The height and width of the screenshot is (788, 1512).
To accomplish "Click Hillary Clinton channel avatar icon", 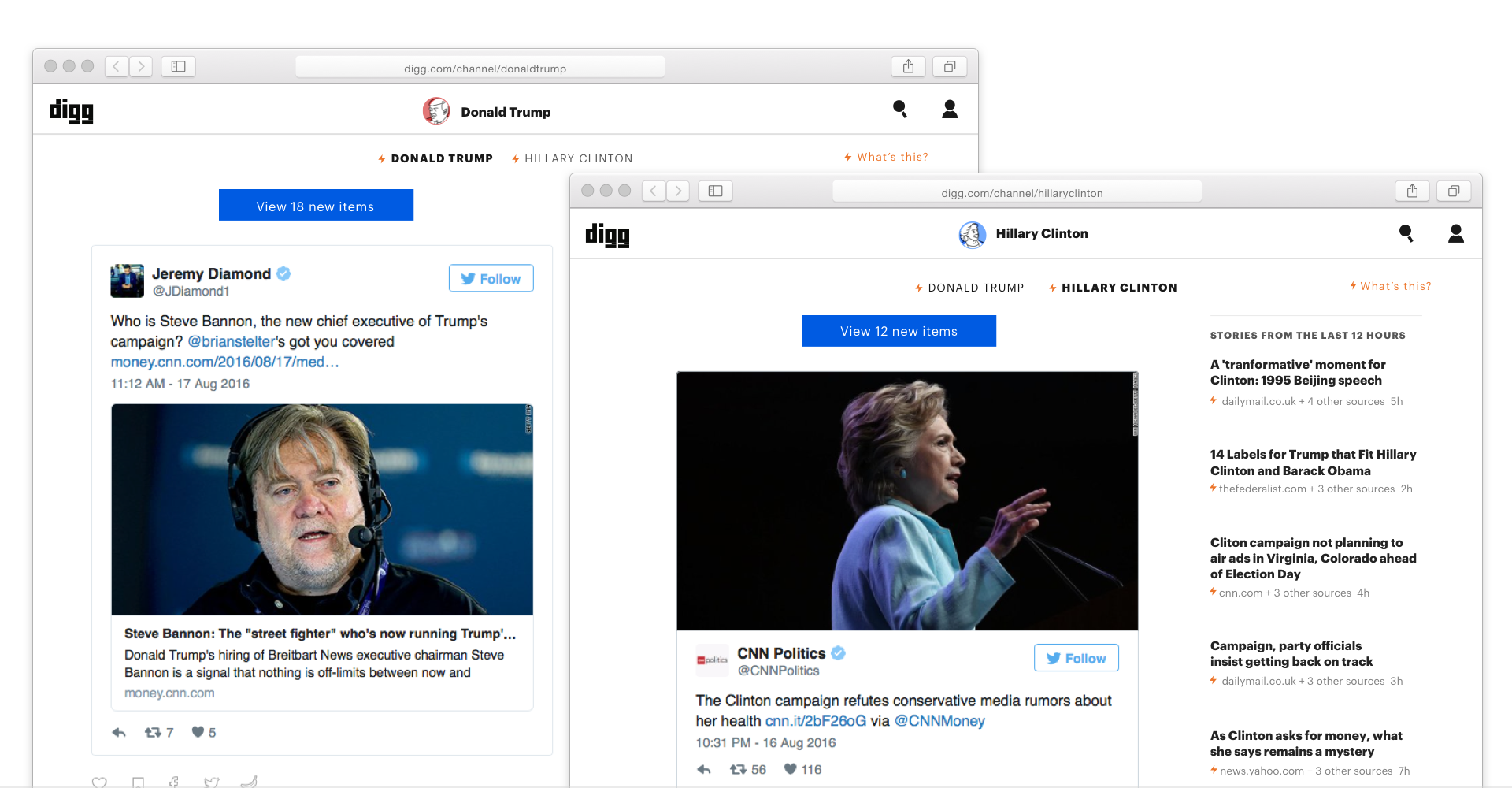I will [x=973, y=234].
